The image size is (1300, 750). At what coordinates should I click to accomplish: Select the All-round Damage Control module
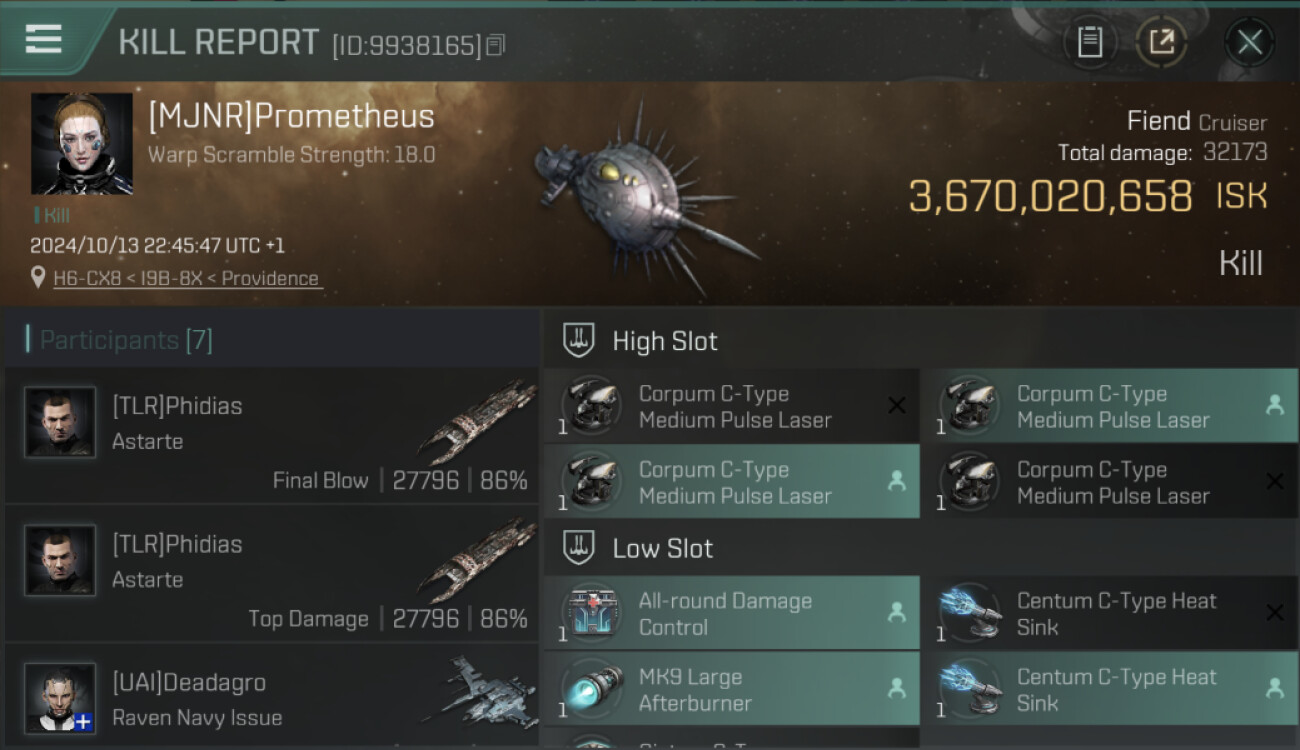tap(731, 613)
